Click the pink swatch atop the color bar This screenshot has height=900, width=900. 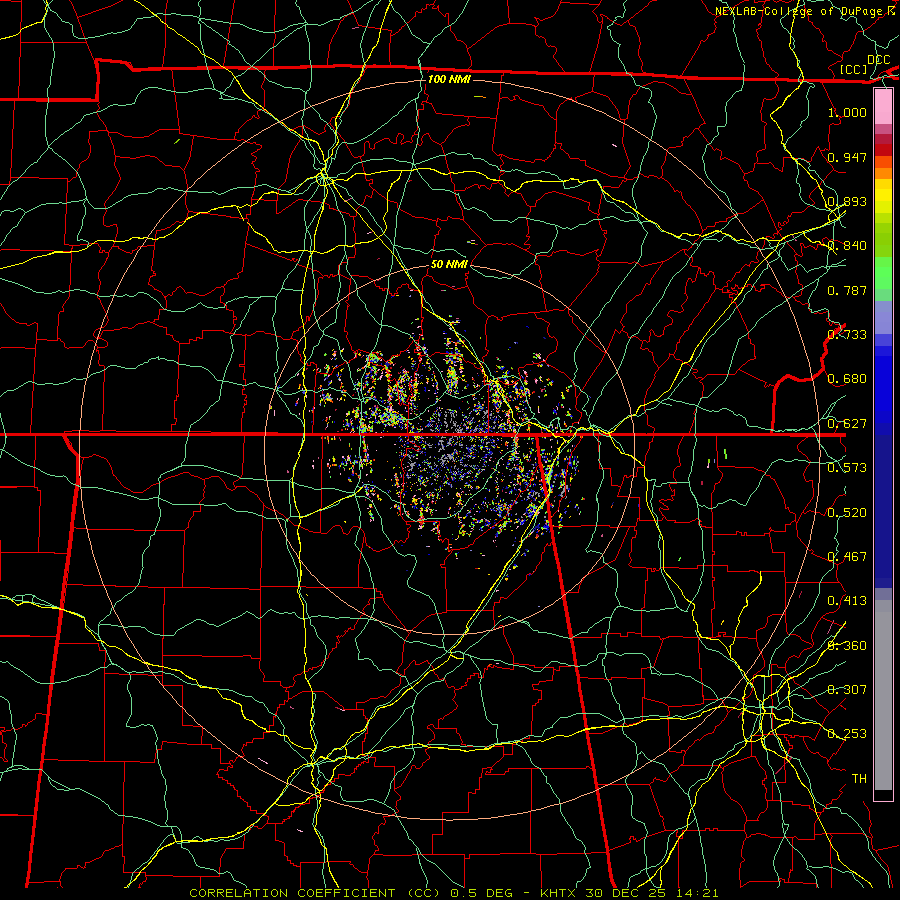[x=883, y=107]
